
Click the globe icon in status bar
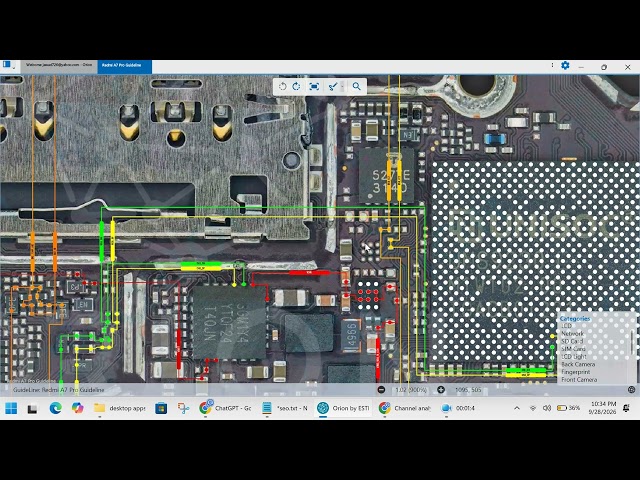[631, 390]
